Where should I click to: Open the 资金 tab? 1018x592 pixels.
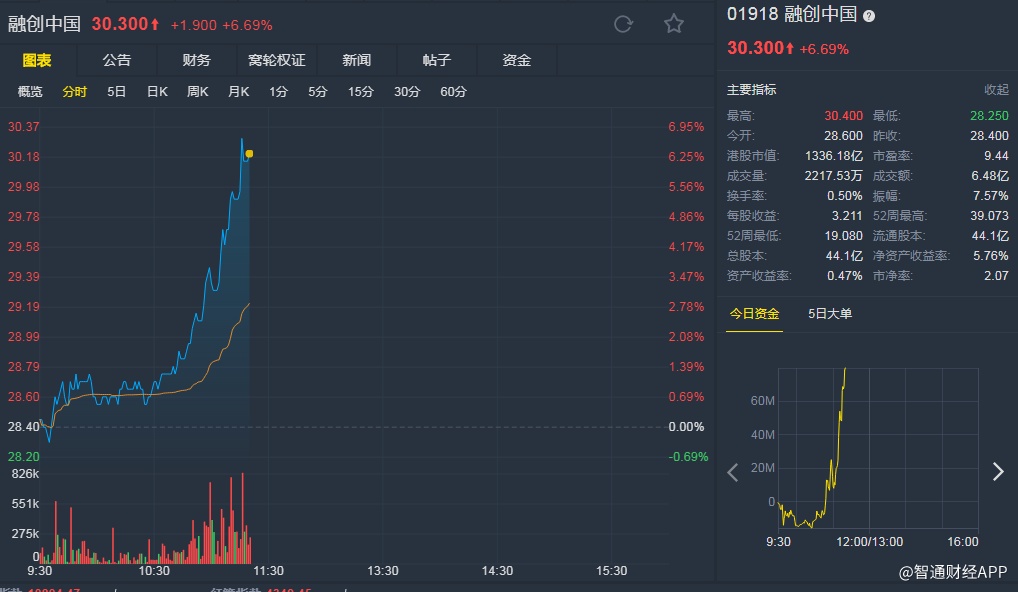517,60
